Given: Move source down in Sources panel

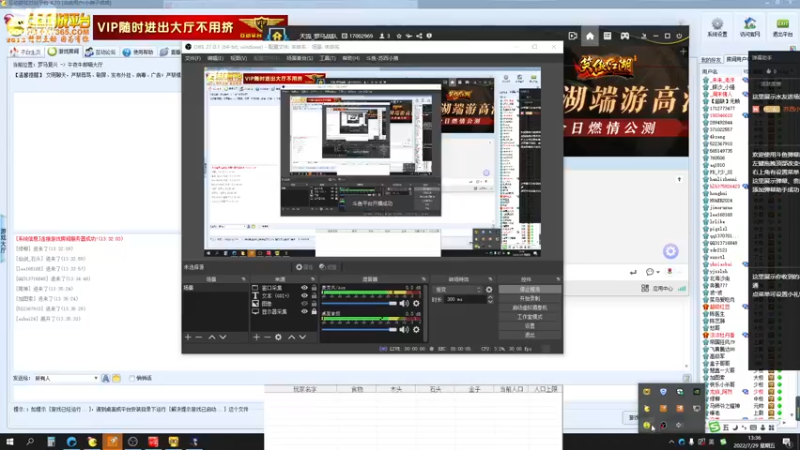Looking at the screenshot, I should (303, 337).
